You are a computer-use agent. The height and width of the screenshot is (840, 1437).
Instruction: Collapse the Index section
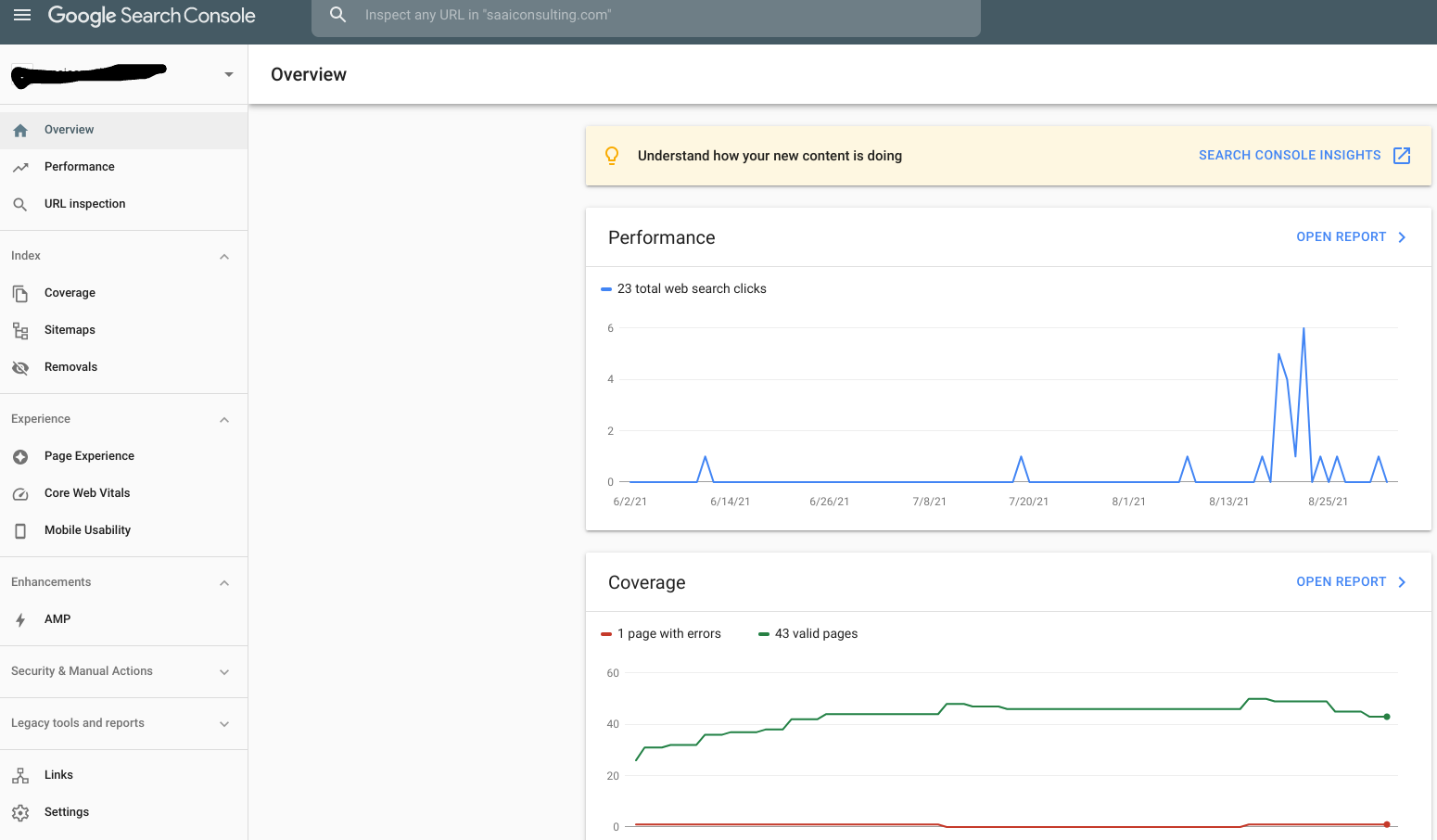click(224, 257)
